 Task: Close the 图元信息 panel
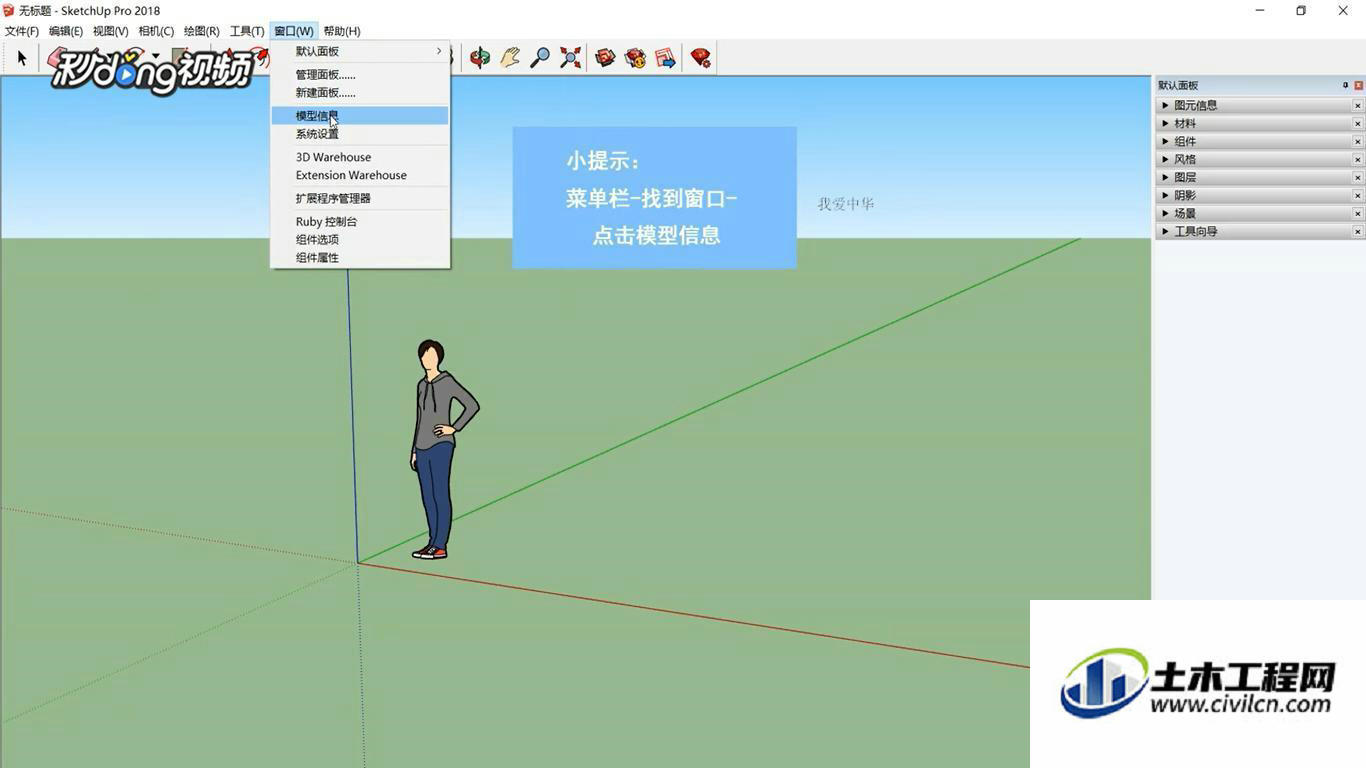pos(1358,105)
